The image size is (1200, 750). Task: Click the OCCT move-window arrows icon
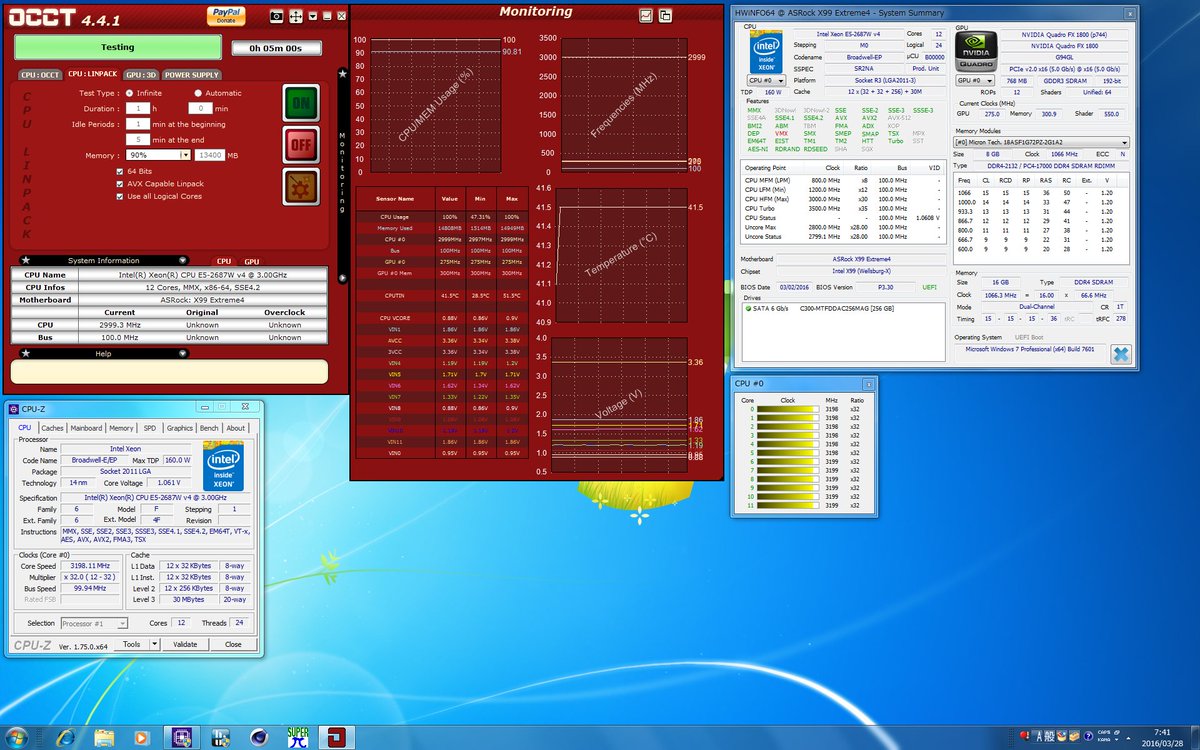296,17
